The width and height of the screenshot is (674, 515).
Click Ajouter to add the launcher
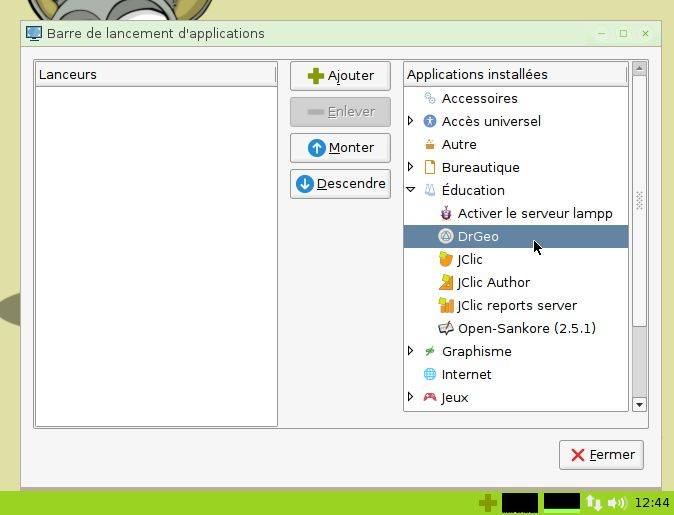click(x=340, y=76)
